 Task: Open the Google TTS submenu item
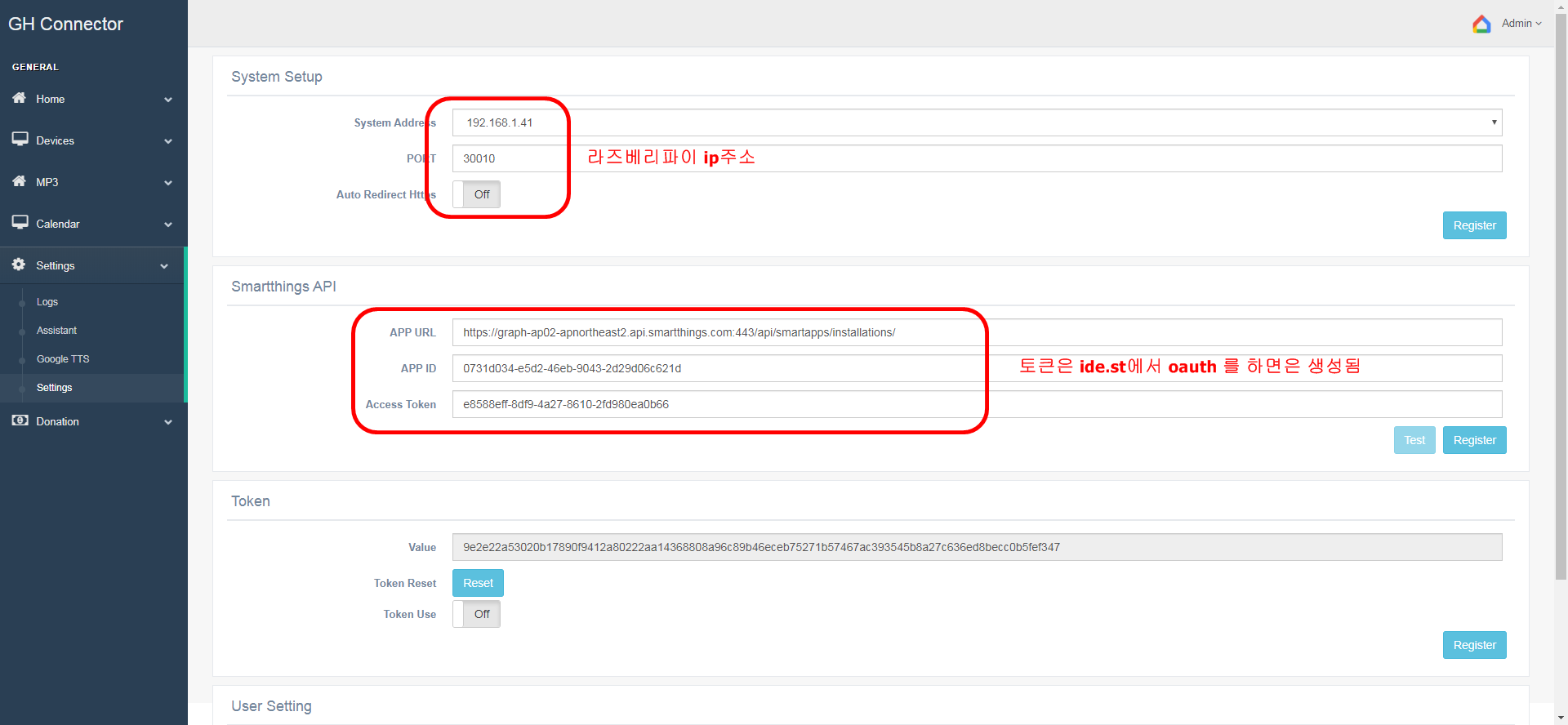pos(63,359)
